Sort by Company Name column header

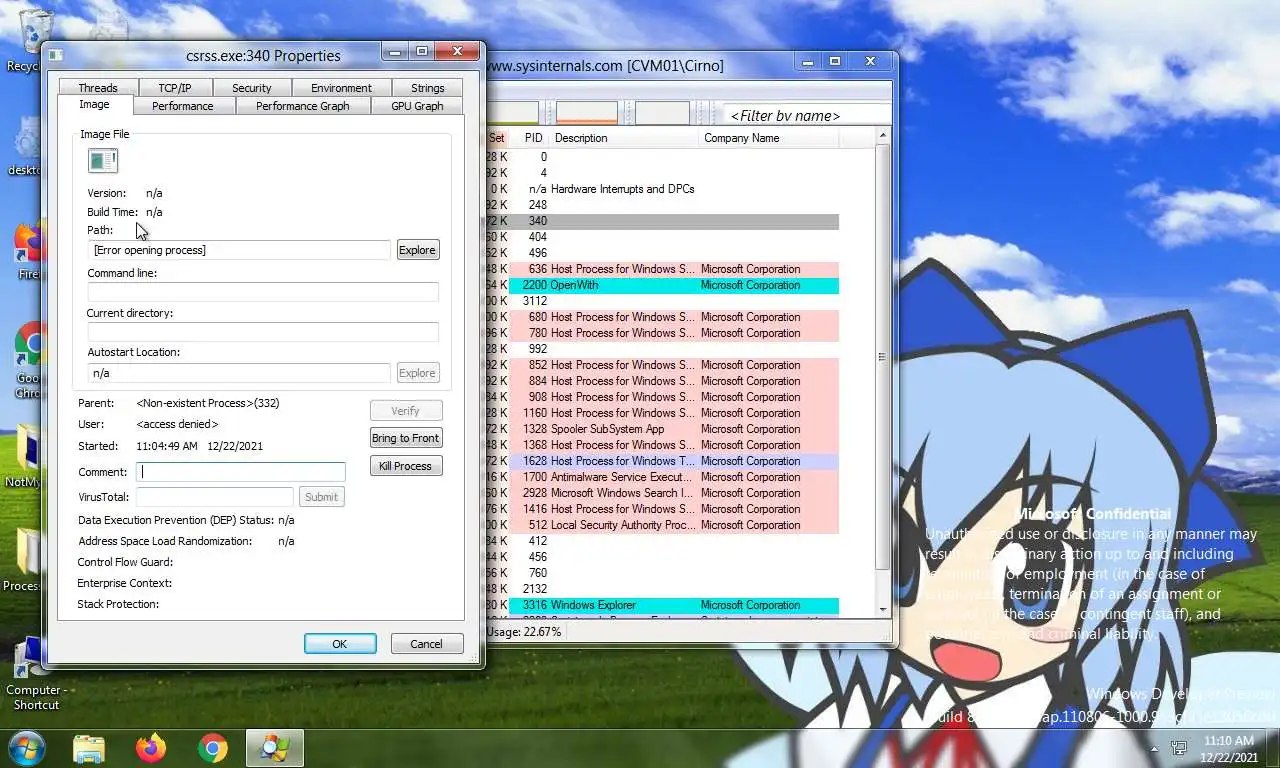point(769,138)
